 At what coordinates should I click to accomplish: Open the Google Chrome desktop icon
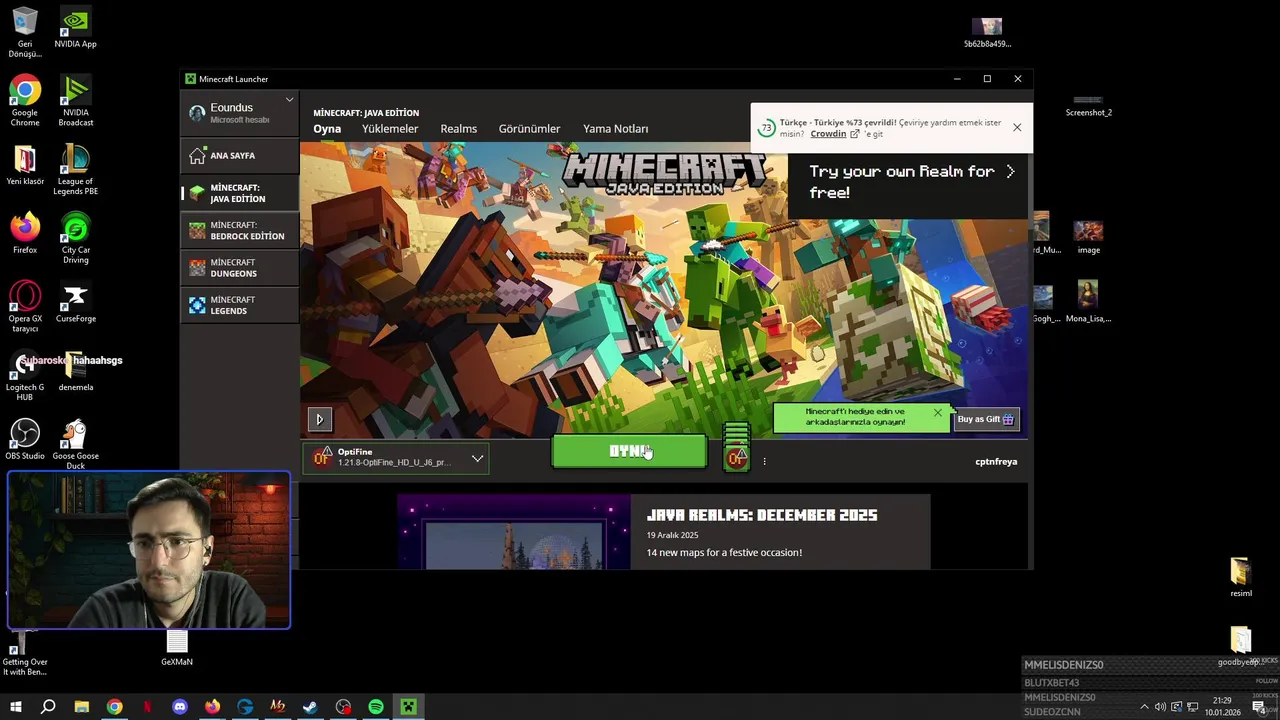tap(25, 102)
